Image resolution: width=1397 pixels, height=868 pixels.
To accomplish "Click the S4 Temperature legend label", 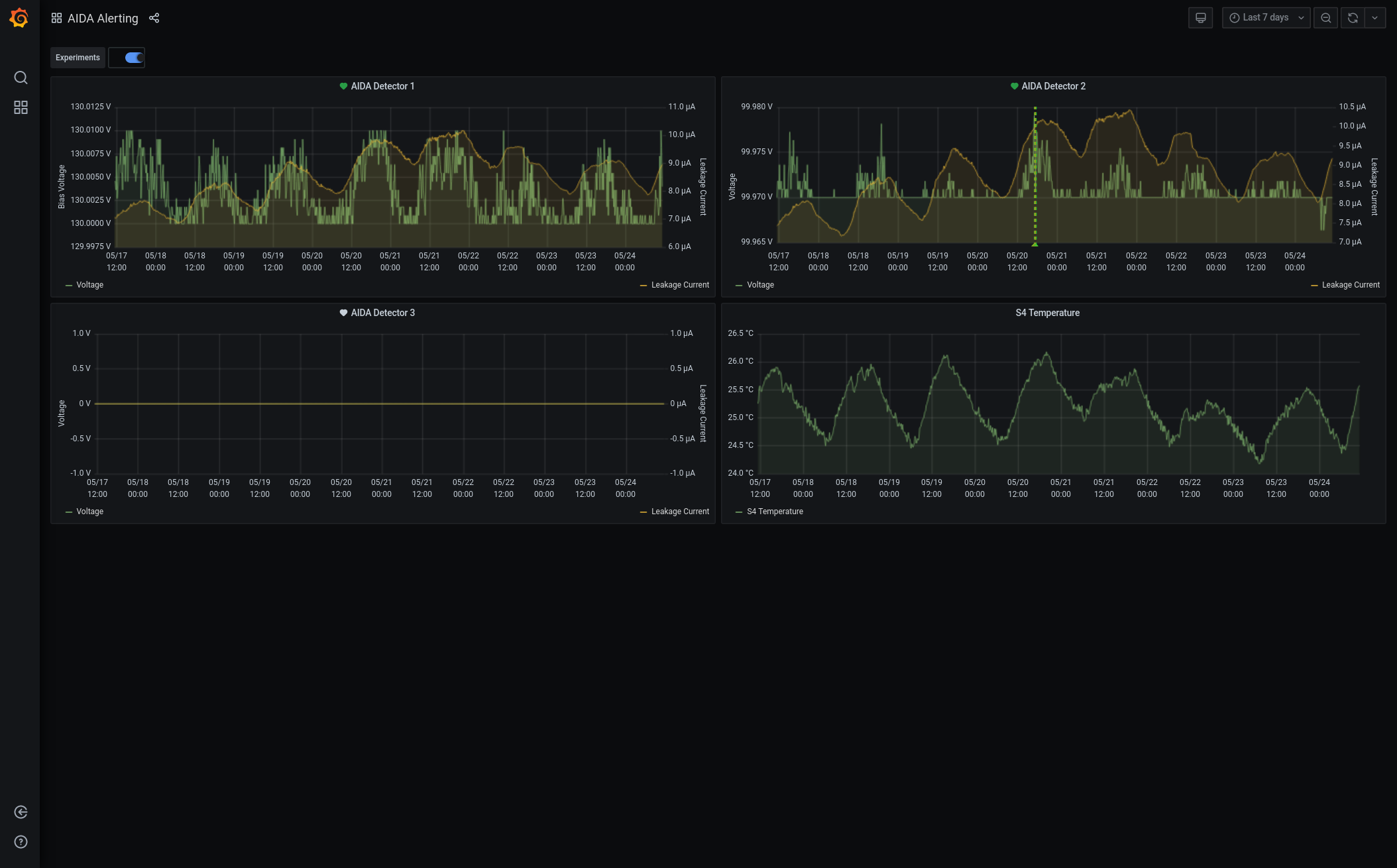I will [x=775, y=512].
